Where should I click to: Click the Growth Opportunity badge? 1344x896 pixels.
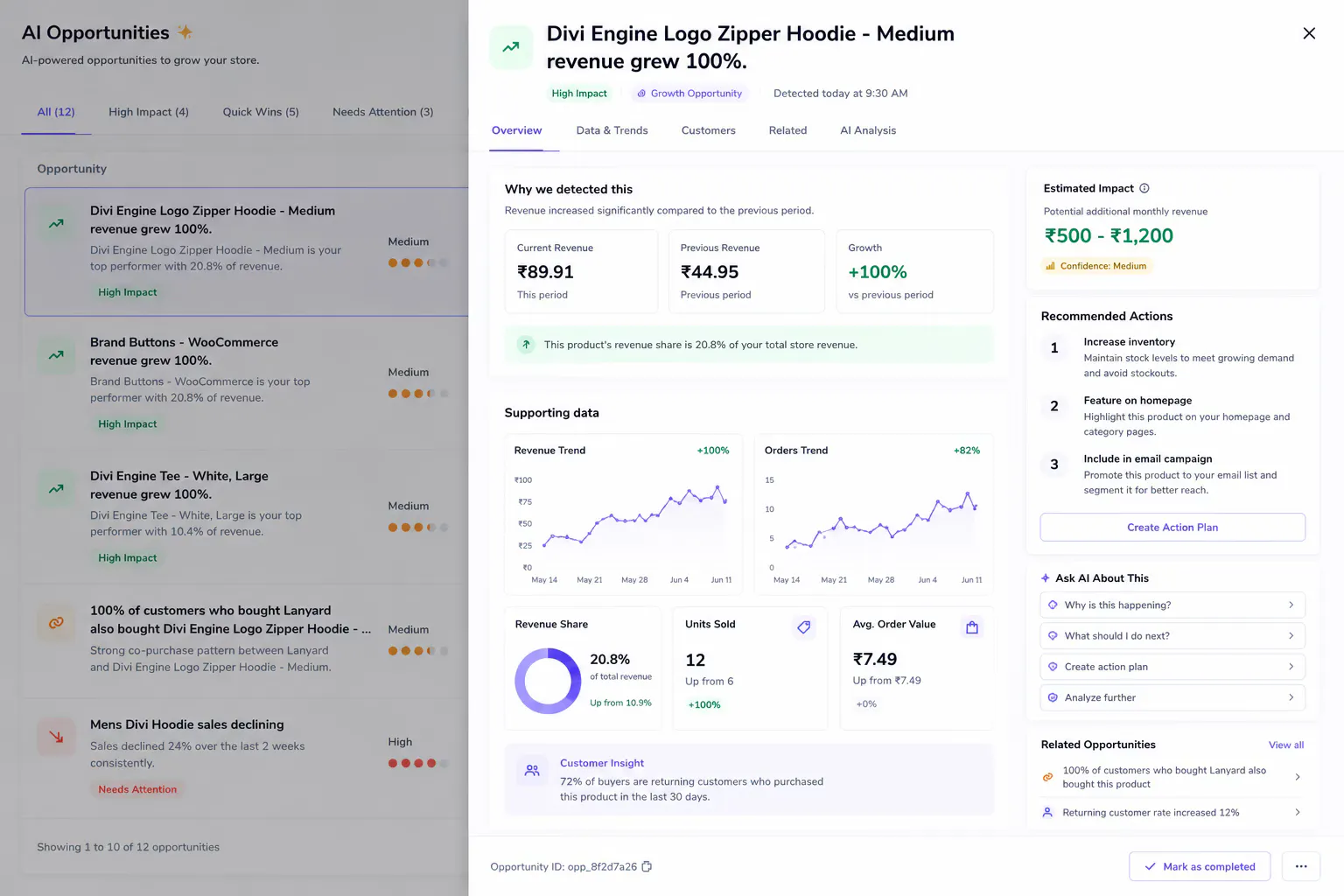(x=689, y=94)
